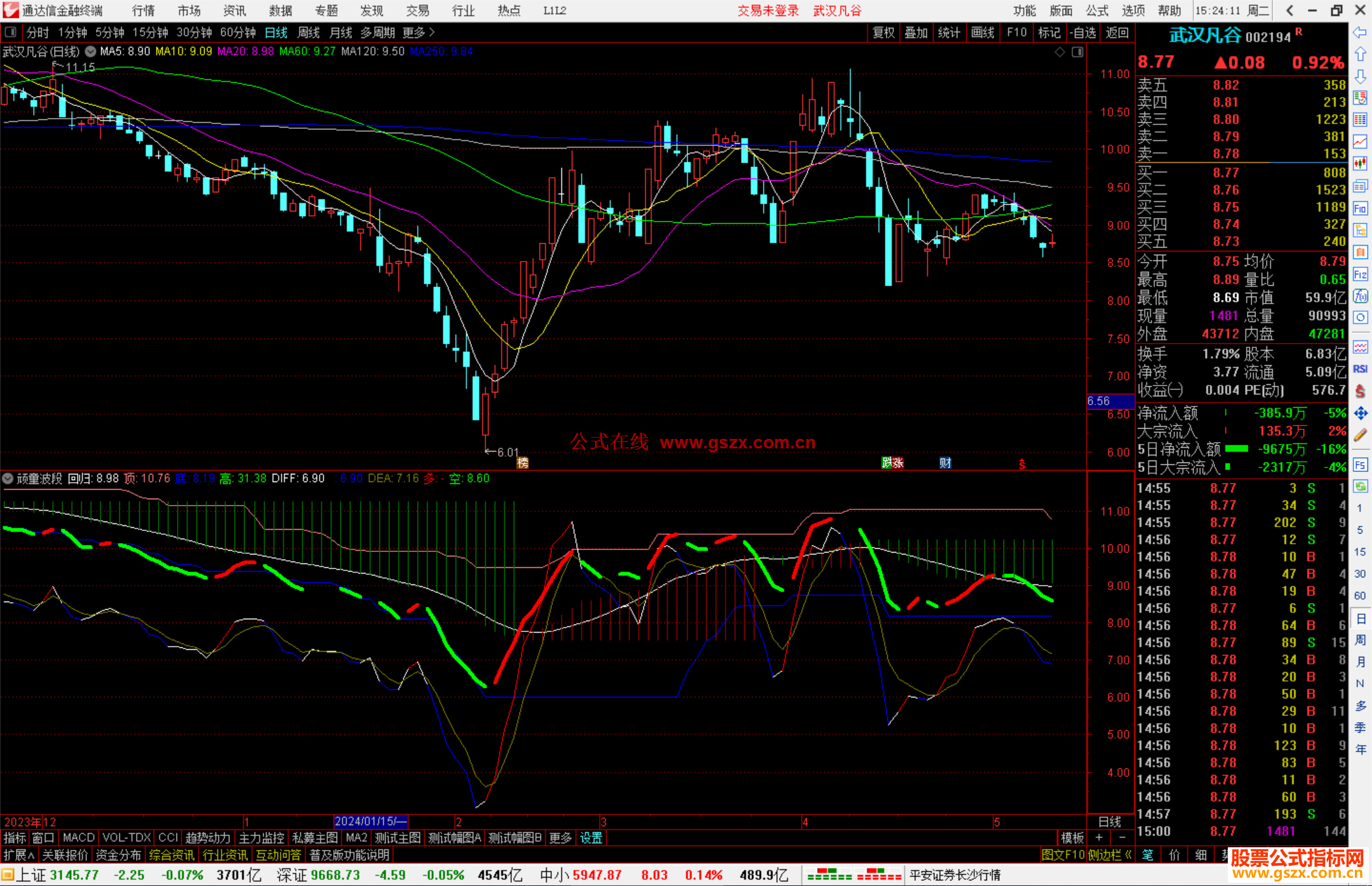The width and height of the screenshot is (1372, 886).
Task: Toggle the round button next to 顽童波段
Action: point(8,478)
